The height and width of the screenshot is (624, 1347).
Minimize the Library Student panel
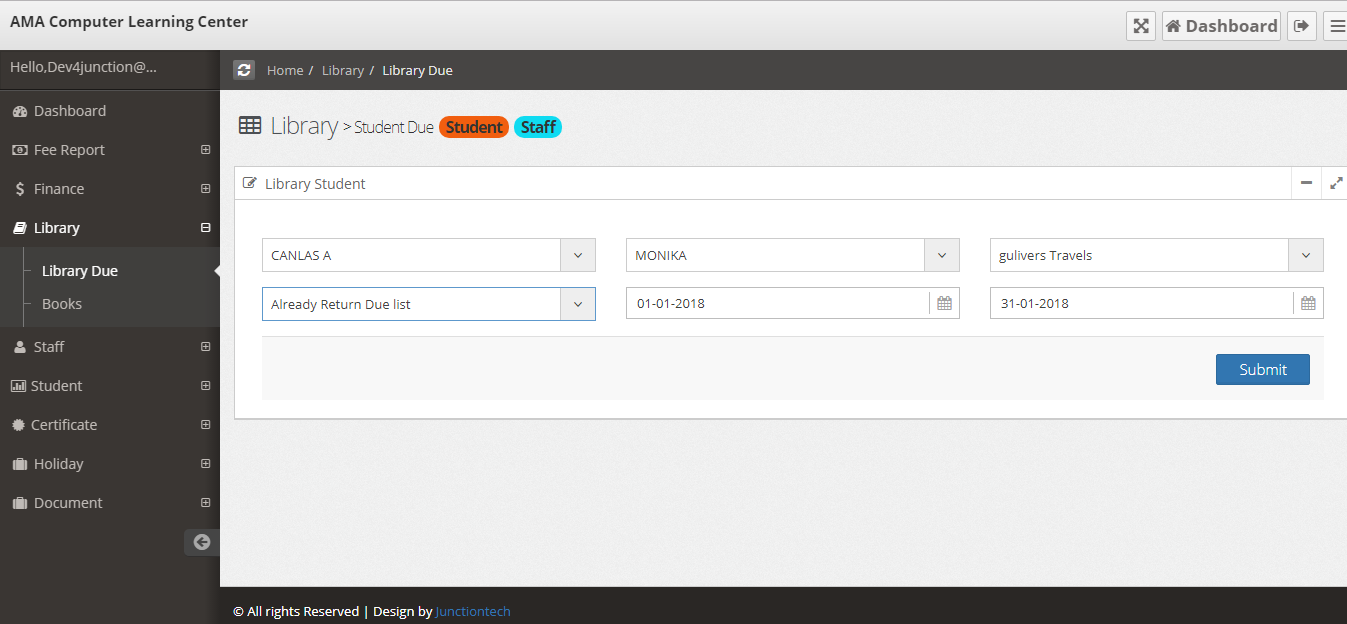(1306, 183)
